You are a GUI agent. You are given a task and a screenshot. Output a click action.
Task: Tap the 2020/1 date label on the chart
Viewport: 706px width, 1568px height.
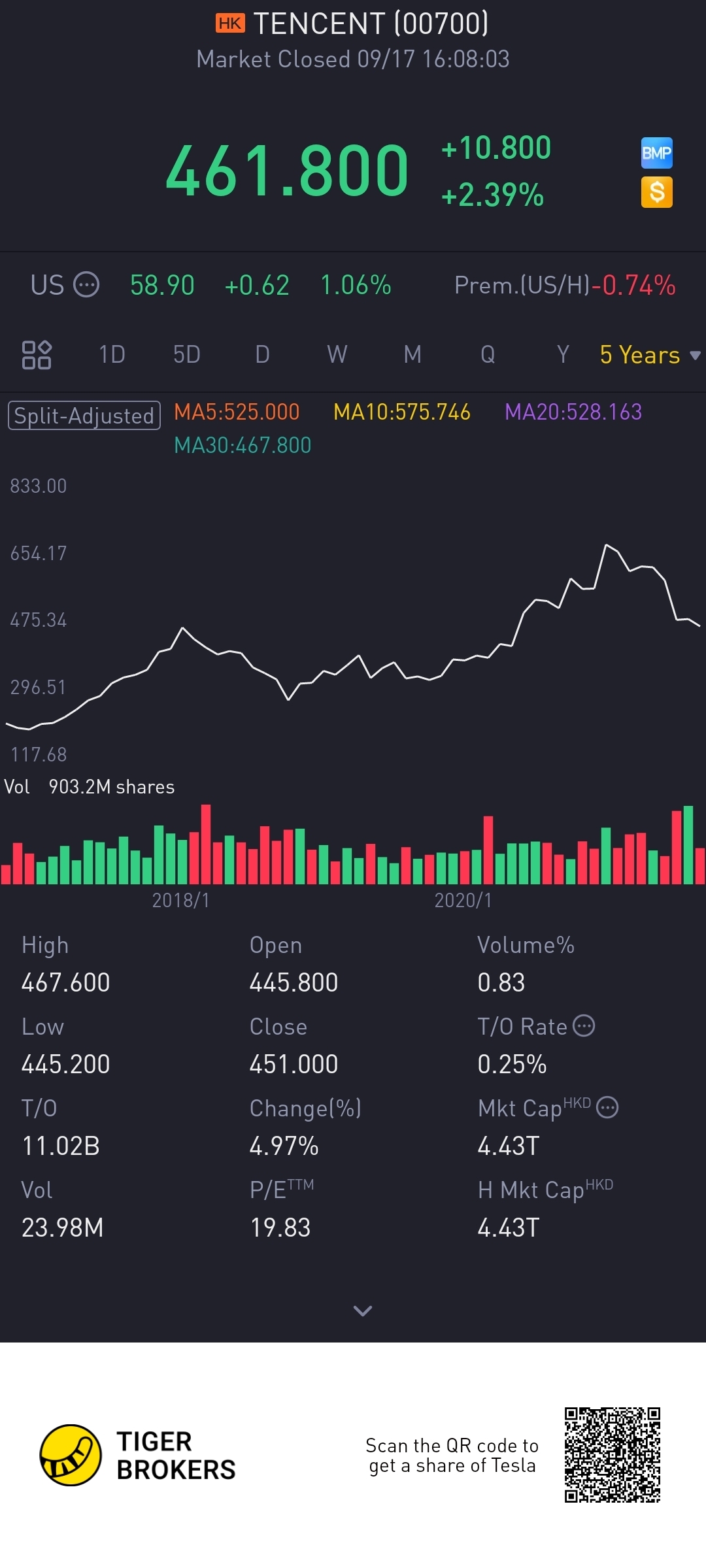tap(463, 901)
